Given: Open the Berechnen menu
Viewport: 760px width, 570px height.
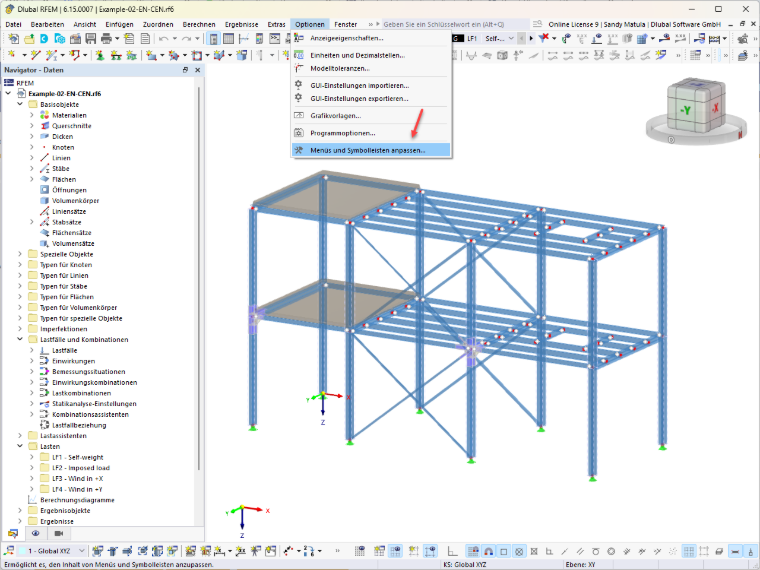Looking at the screenshot, I should pos(199,24).
